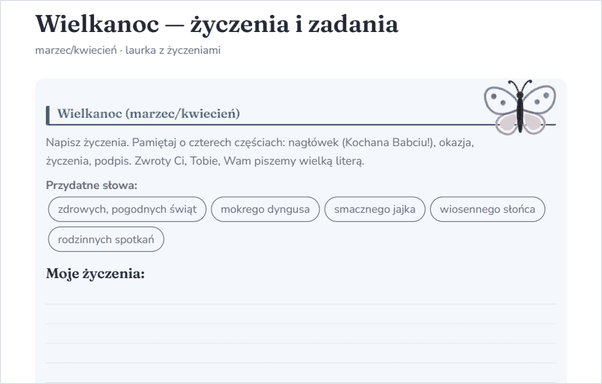
Task: Click the 'Moje życzenia:' heading
Action: click(95, 274)
